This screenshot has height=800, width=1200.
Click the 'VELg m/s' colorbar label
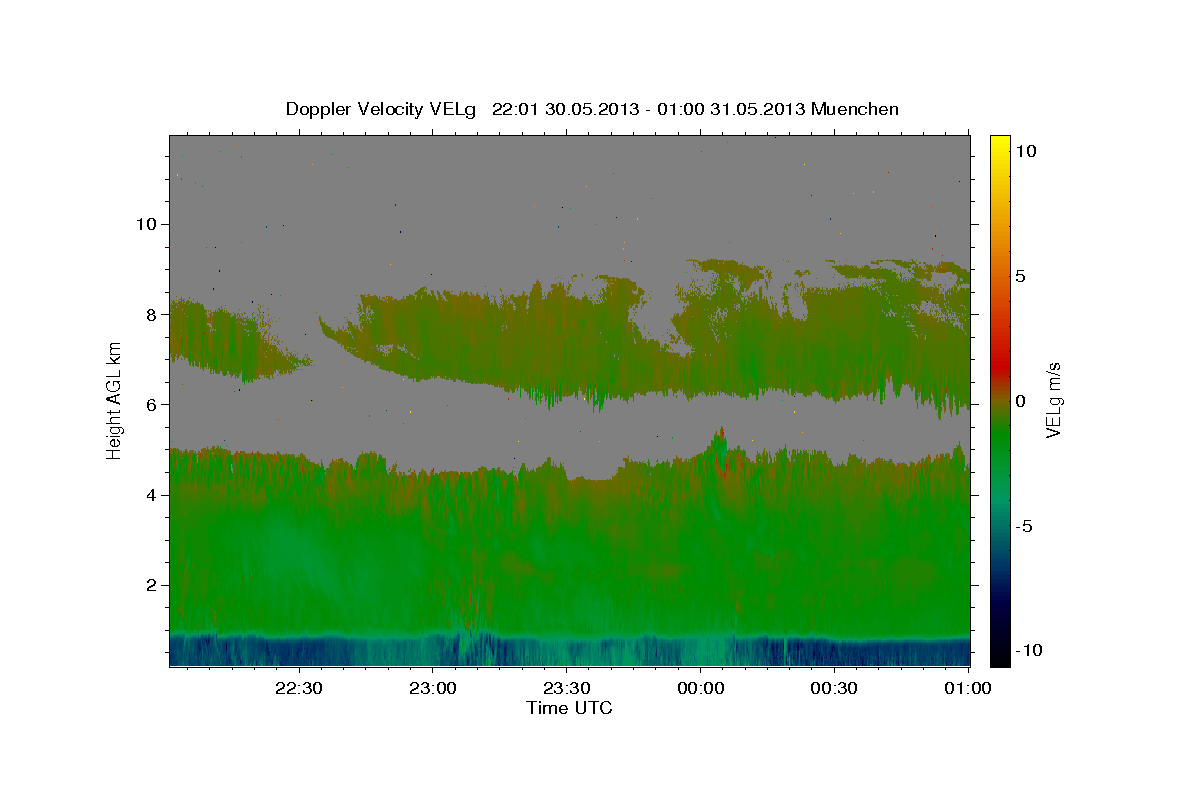coord(1053,400)
